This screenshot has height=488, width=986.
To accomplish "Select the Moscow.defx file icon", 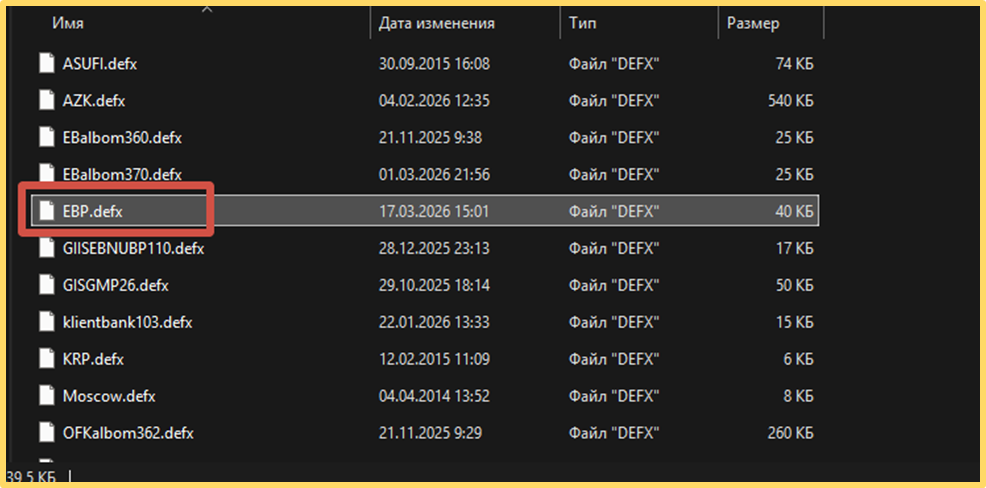I will coord(47,397).
